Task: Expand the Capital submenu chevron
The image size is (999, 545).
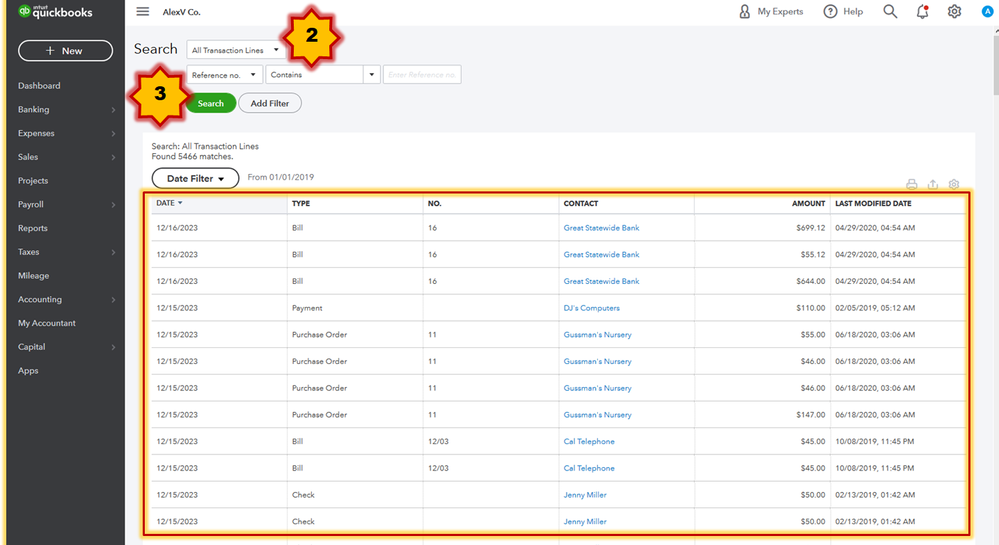Action: tap(113, 347)
